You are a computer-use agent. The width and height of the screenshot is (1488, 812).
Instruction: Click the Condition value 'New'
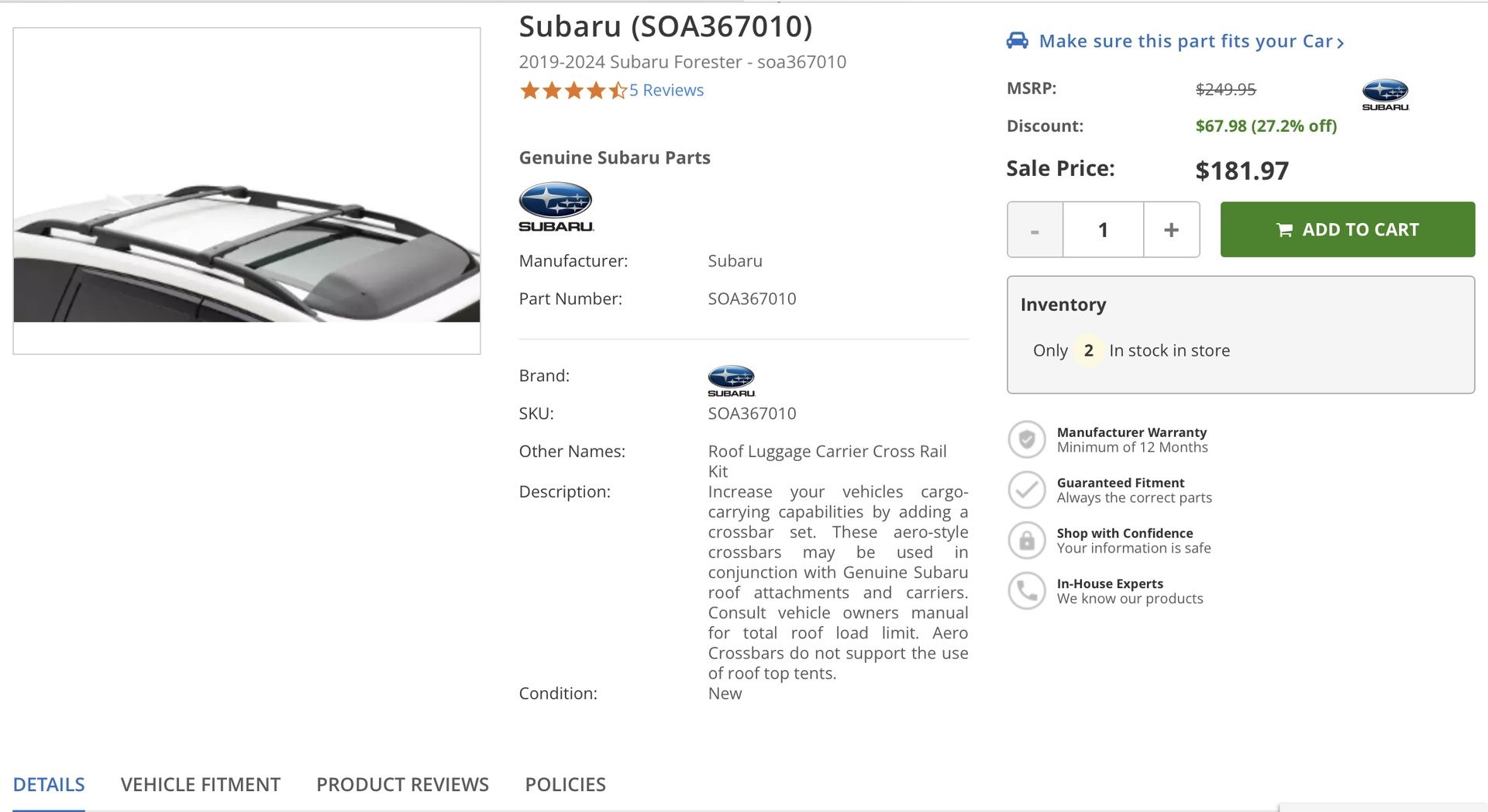point(725,693)
